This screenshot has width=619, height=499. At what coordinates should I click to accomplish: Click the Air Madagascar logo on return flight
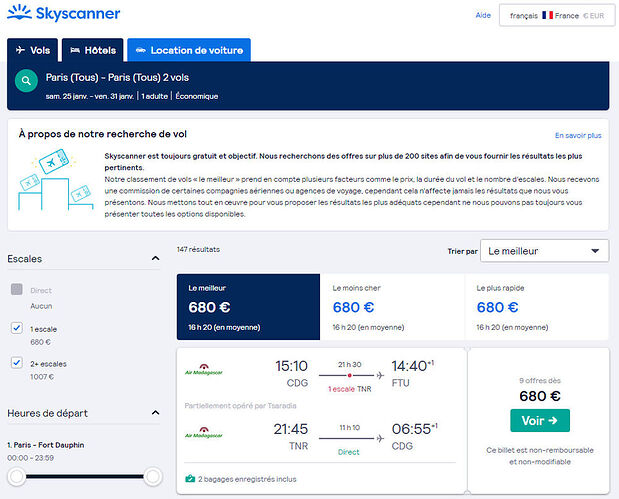tap(204, 433)
